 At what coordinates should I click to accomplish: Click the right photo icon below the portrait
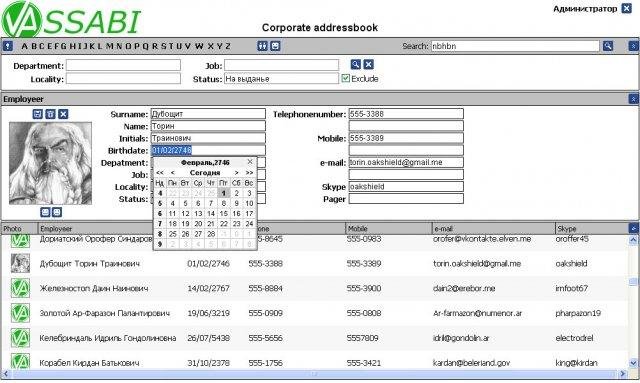57,212
